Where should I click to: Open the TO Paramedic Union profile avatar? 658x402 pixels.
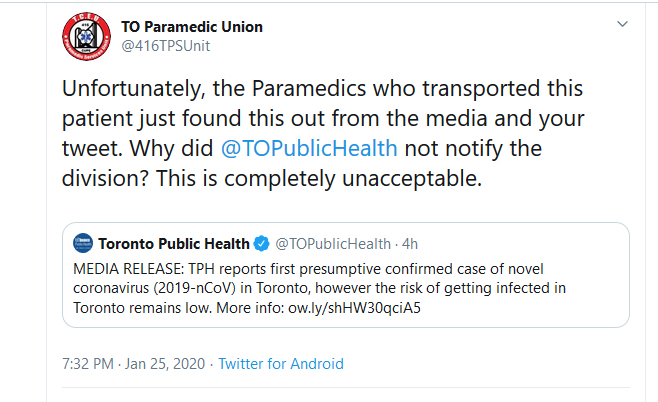[86, 37]
